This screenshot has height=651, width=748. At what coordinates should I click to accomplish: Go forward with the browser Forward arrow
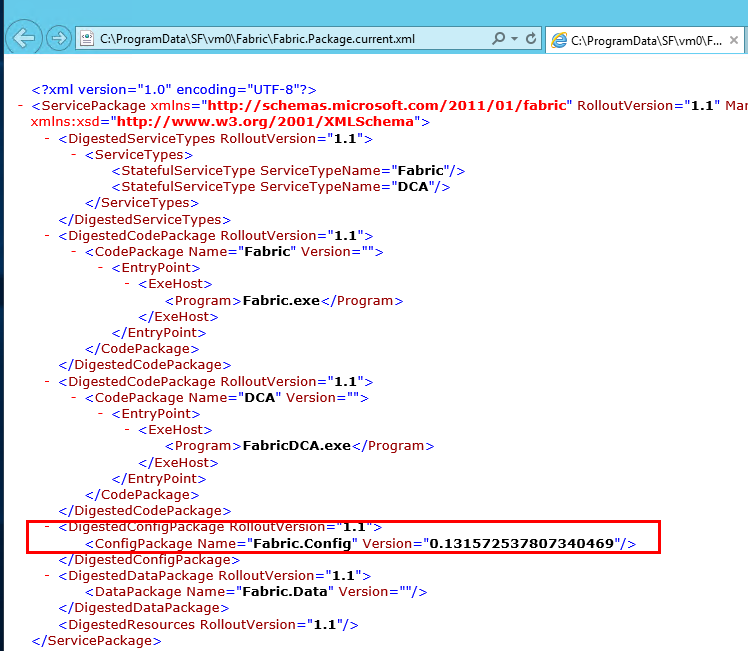(x=59, y=38)
